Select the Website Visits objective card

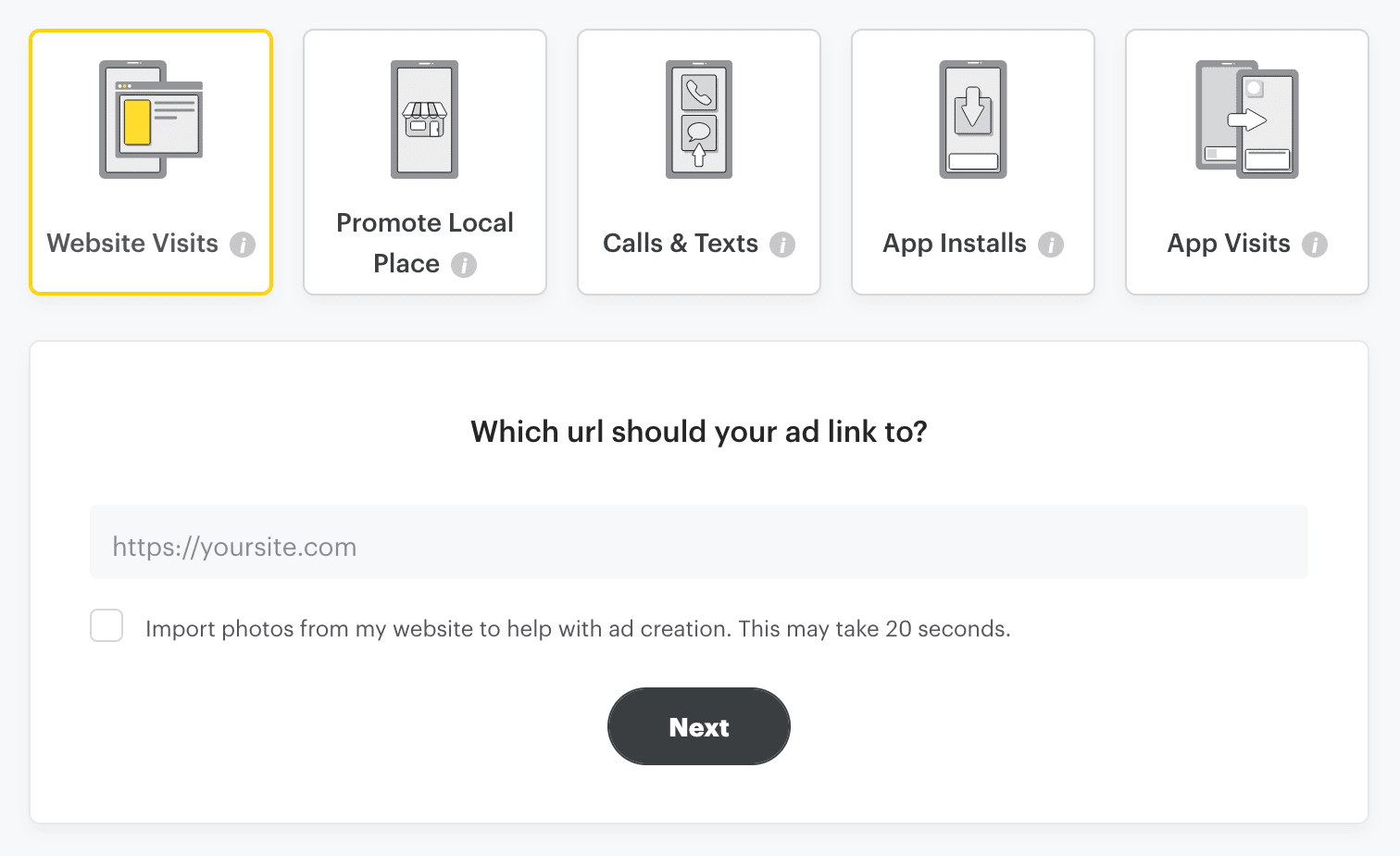[151, 161]
